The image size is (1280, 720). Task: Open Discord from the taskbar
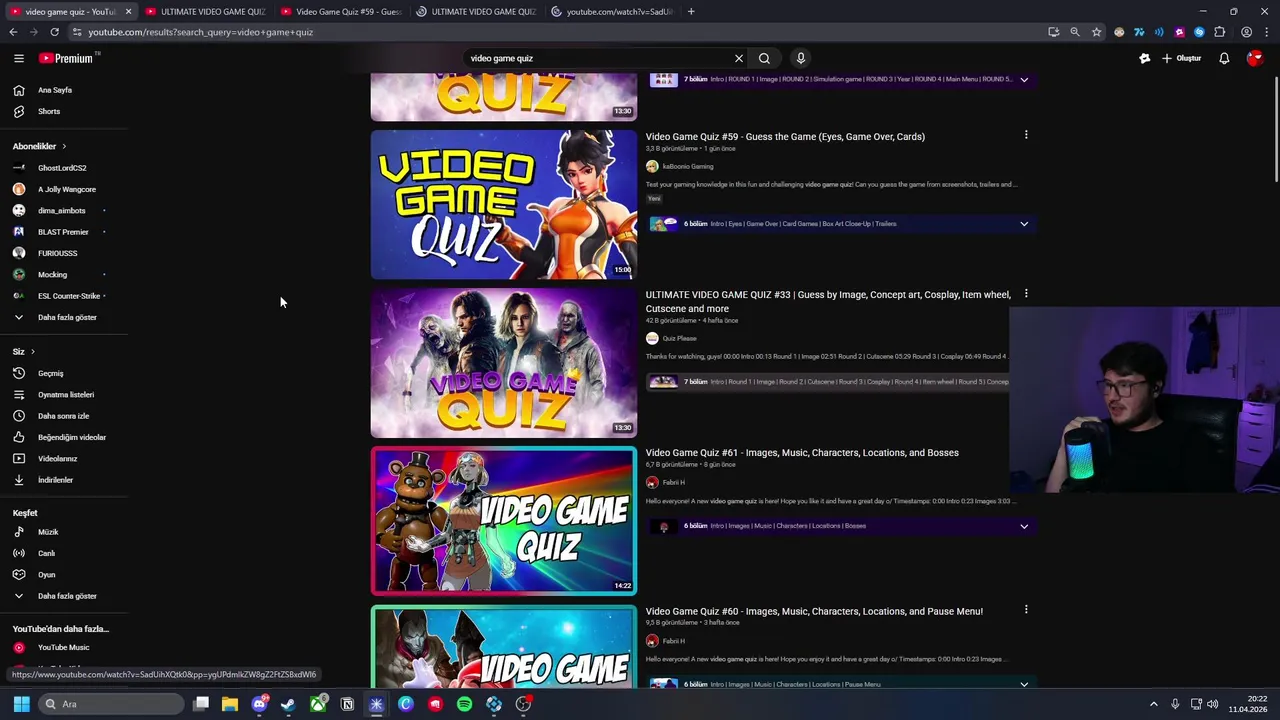click(x=259, y=704)
